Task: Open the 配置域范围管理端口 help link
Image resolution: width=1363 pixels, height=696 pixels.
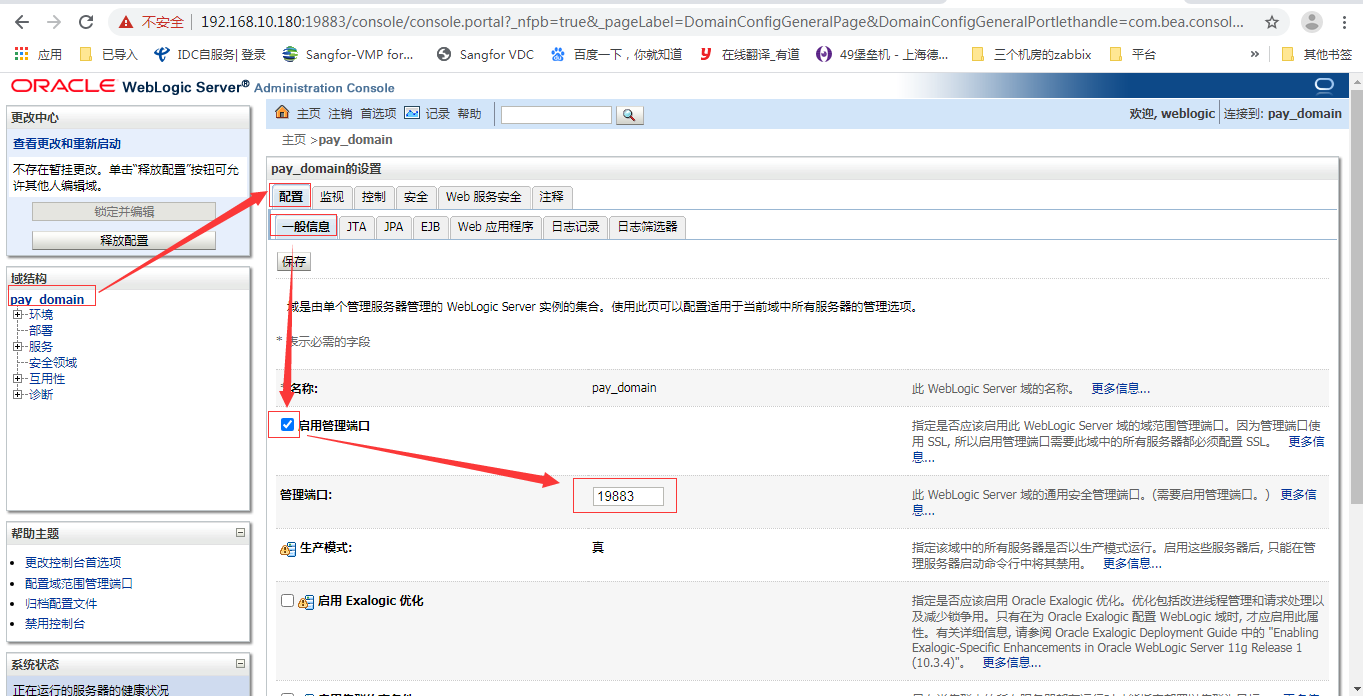Action: coord(79,583)
